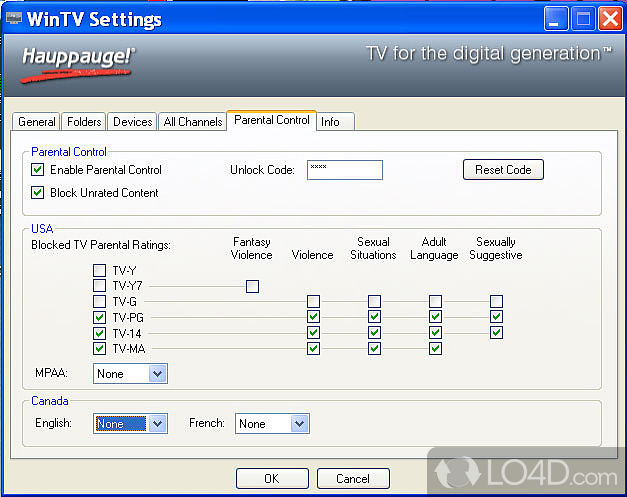The image size is (627, 497).
Task: Go to the Devices tab
Action: (x=132, y=122)
